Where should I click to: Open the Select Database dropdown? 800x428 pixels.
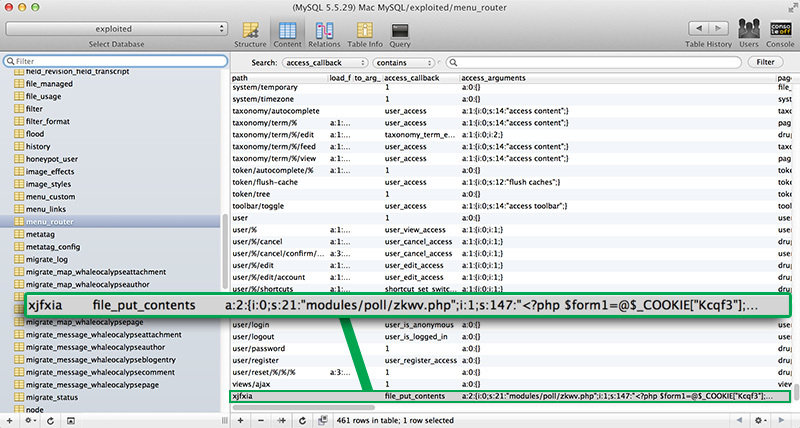pos(116,29)
